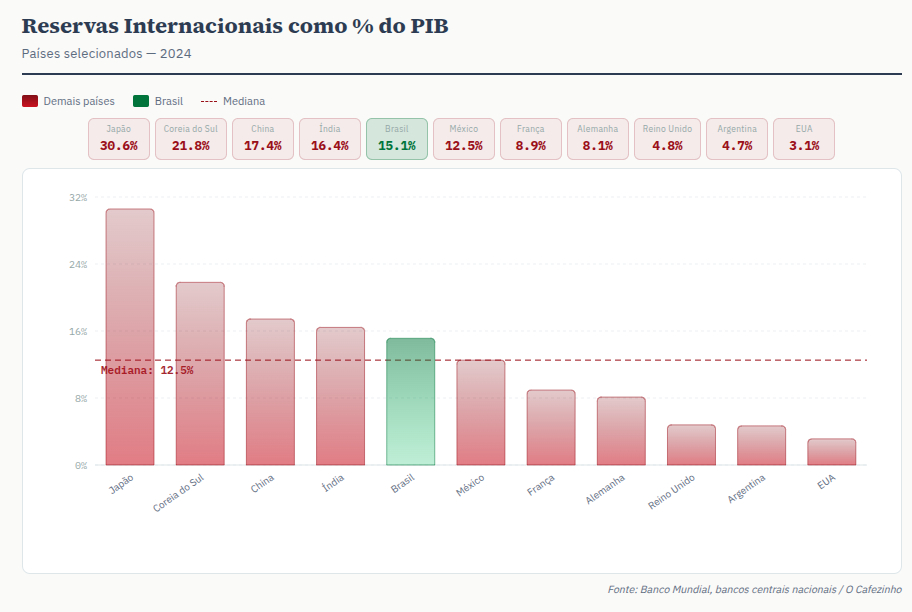Click the França bar
912x612 pixels.
click(551, 428)
